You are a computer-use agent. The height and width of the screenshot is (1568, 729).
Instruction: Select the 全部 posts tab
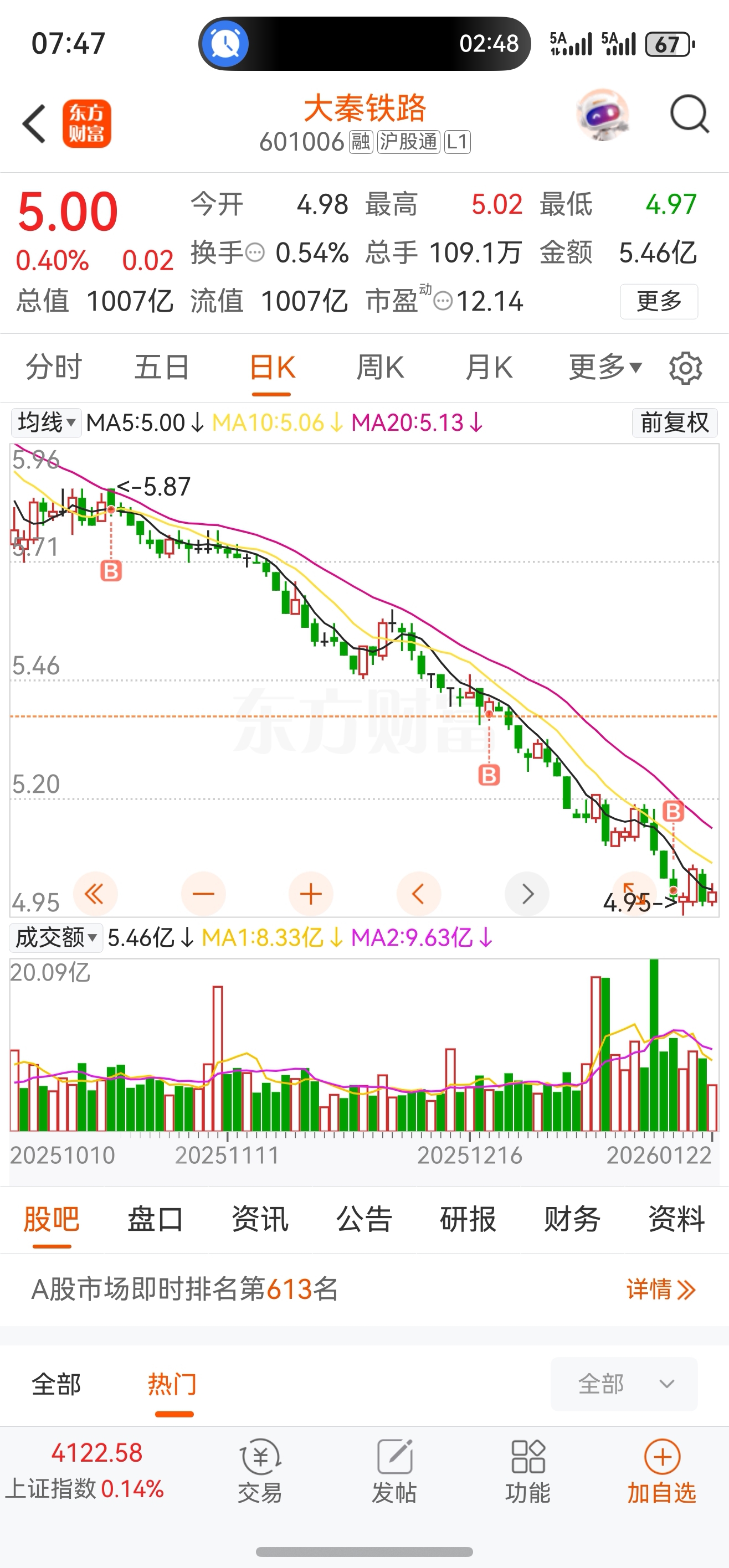[56, 1384]
